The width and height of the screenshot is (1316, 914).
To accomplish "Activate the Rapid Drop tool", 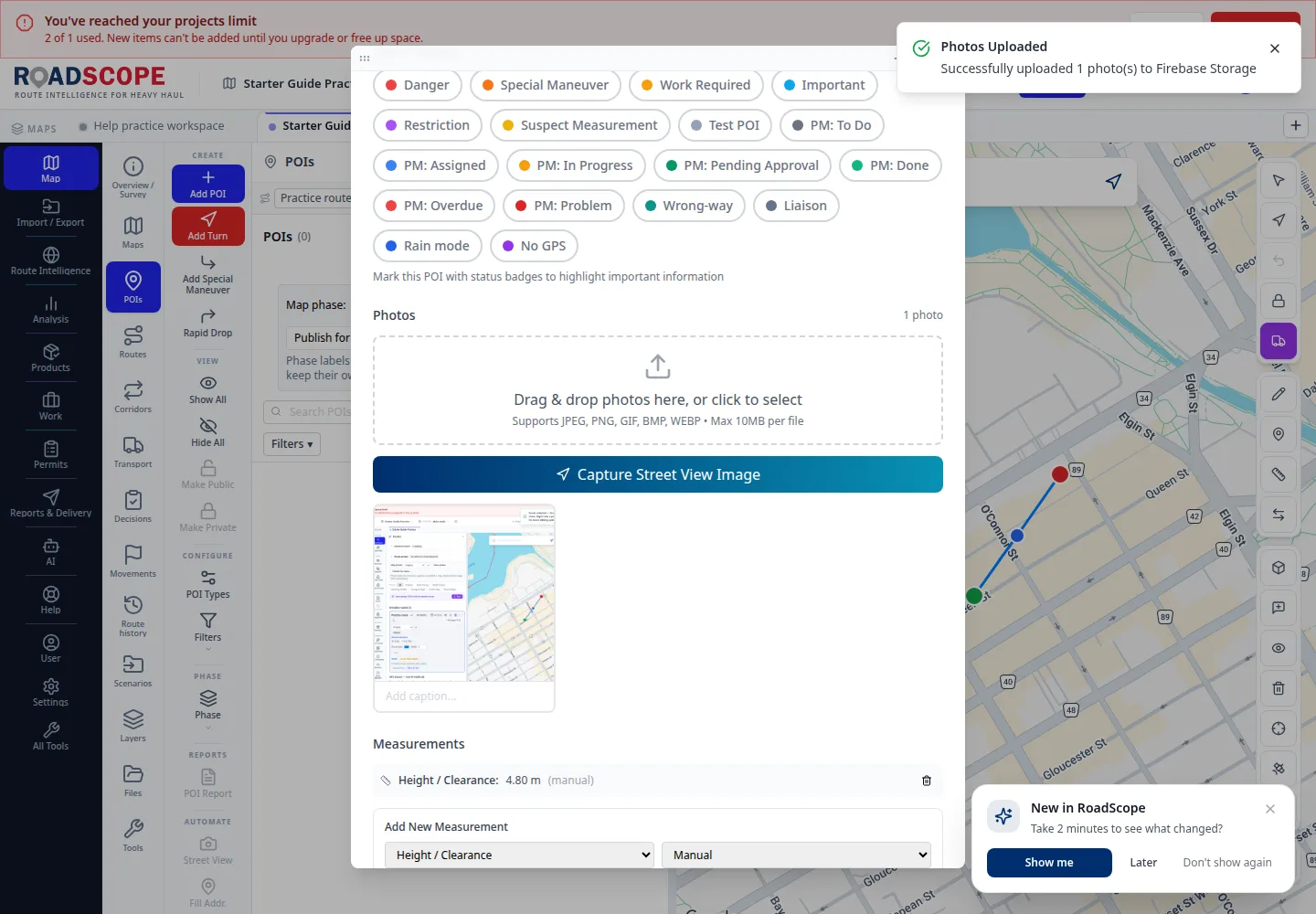I will (208, 323).
